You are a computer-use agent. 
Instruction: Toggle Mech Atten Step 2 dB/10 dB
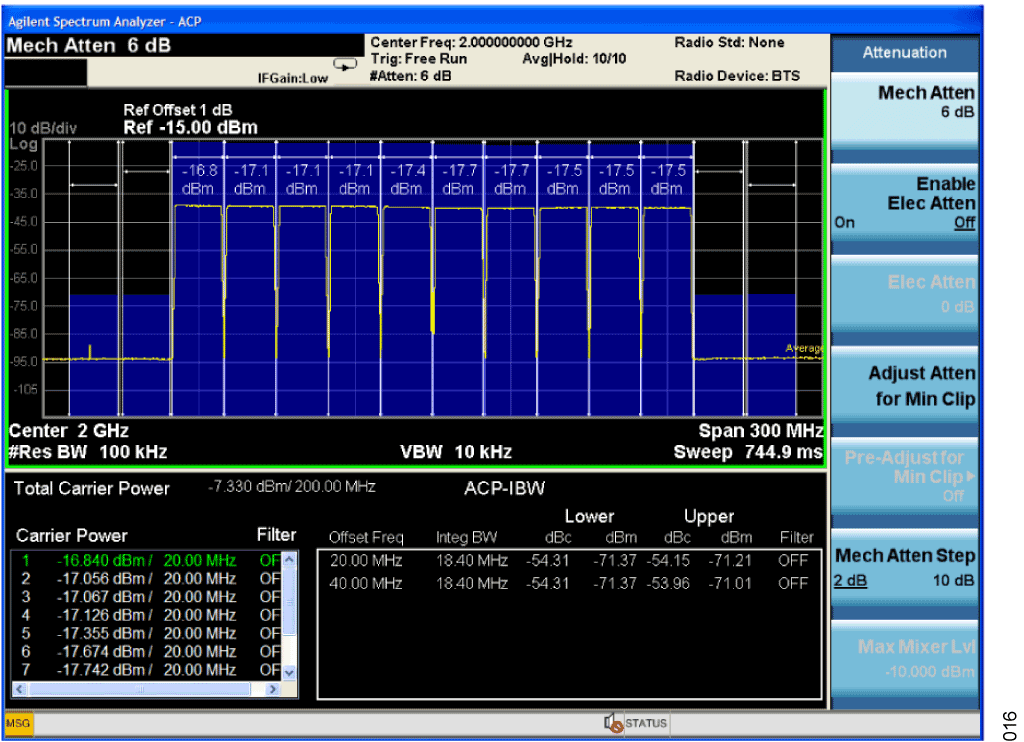(x=904, y=568)
